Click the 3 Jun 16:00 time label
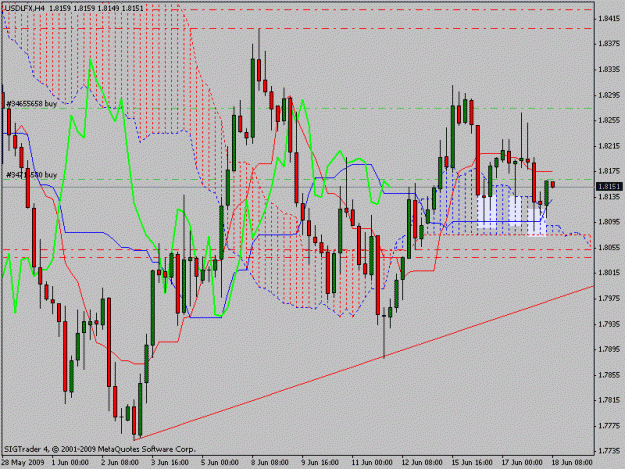Screen dimensions: 625x469 tap(170, 463)
